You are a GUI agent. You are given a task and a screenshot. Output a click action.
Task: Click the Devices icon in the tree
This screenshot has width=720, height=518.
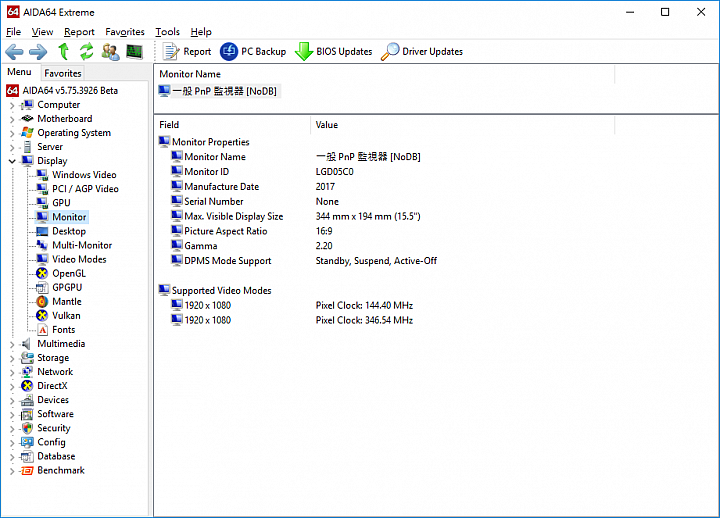coord(27,400)
